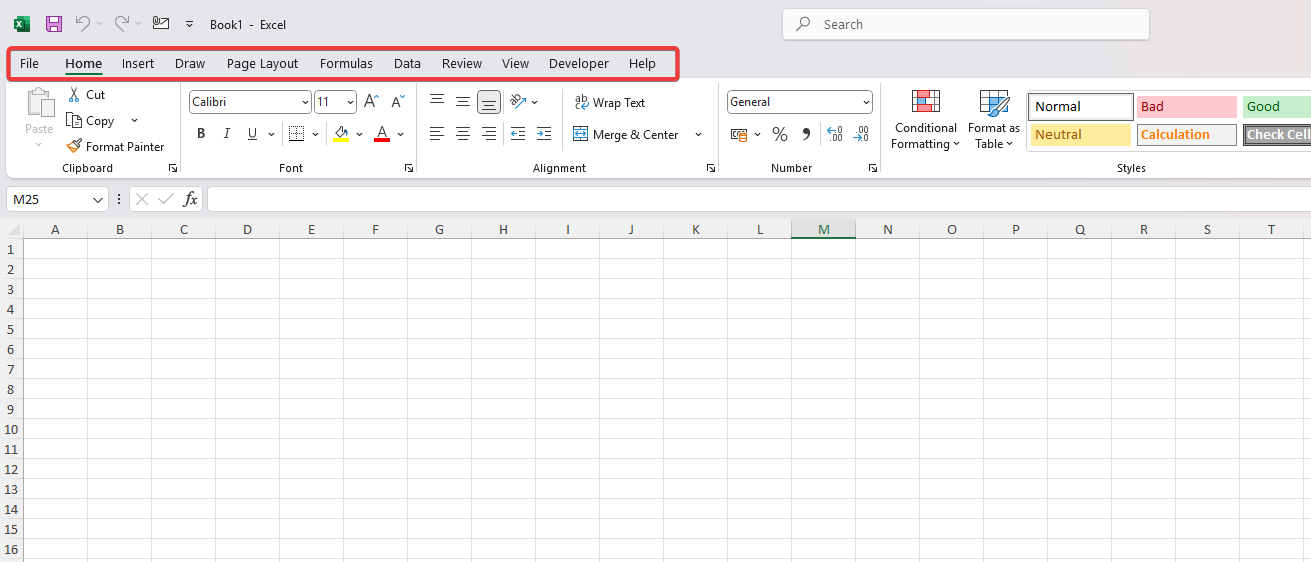The image size is (1311, 562).
Task: Open the Alignment settings dialog launcher
Action: 711,168
